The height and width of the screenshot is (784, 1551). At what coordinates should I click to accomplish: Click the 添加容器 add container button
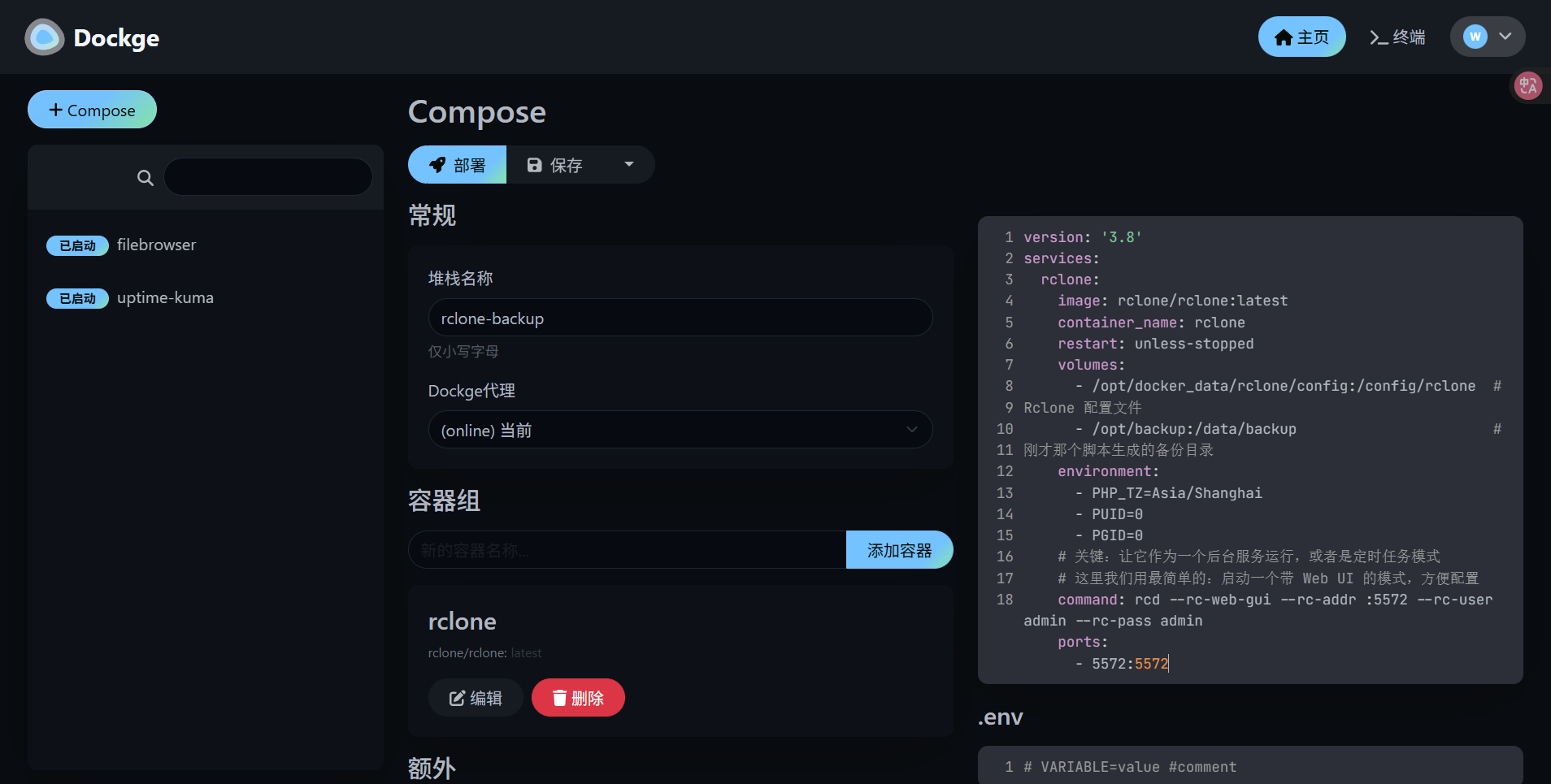tap(900, 550)
